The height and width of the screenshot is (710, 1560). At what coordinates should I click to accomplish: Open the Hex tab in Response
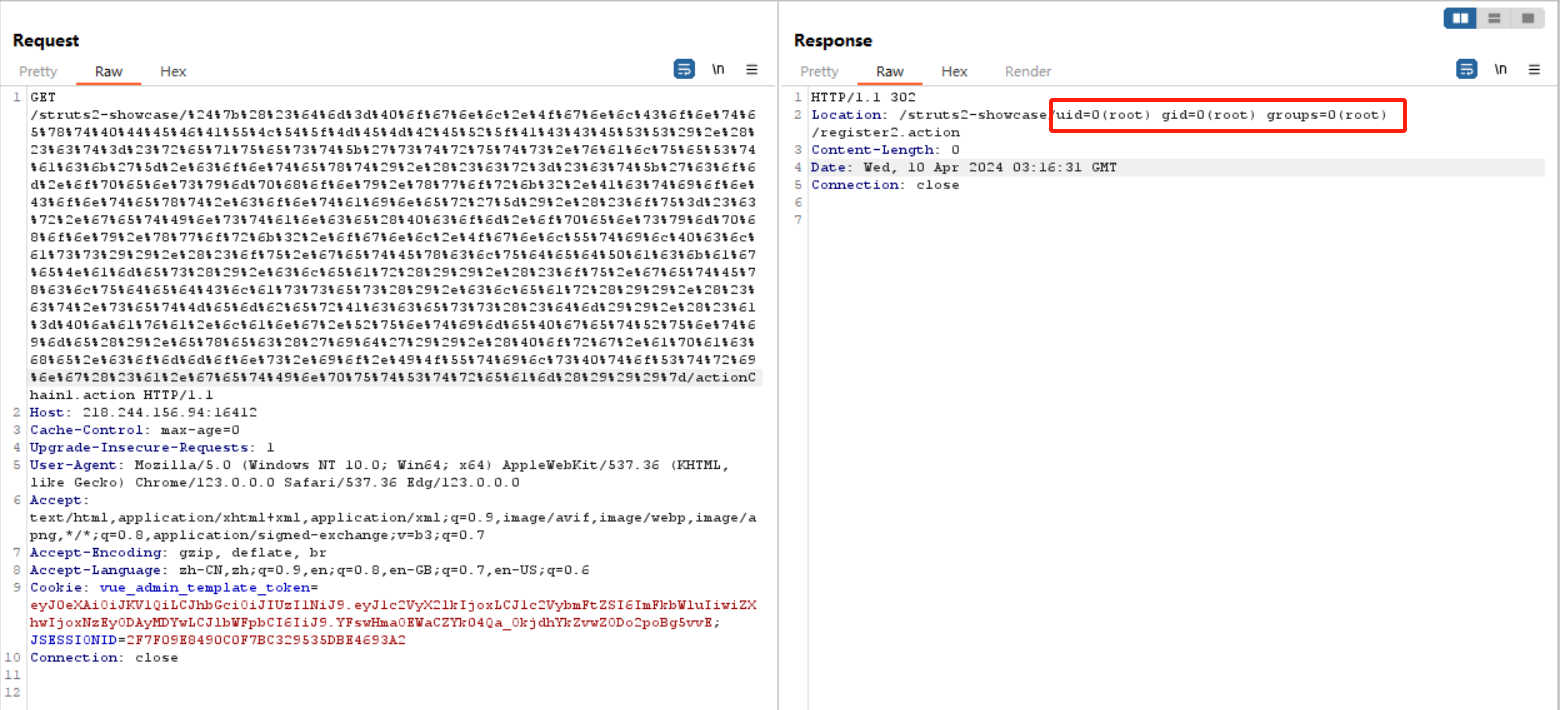click(x=954, y=72)
